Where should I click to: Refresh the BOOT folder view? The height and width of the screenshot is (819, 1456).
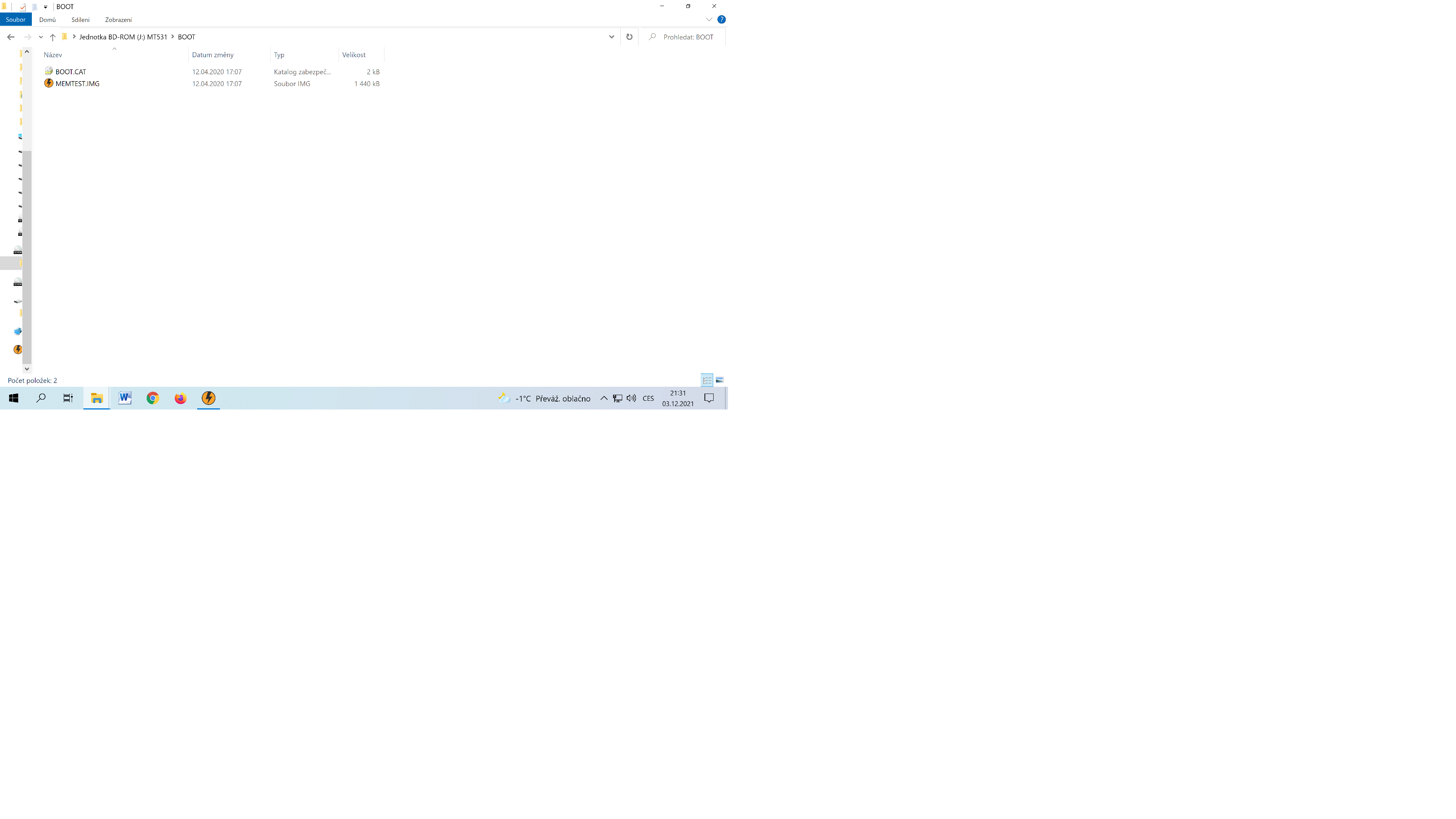coord(629,37)
